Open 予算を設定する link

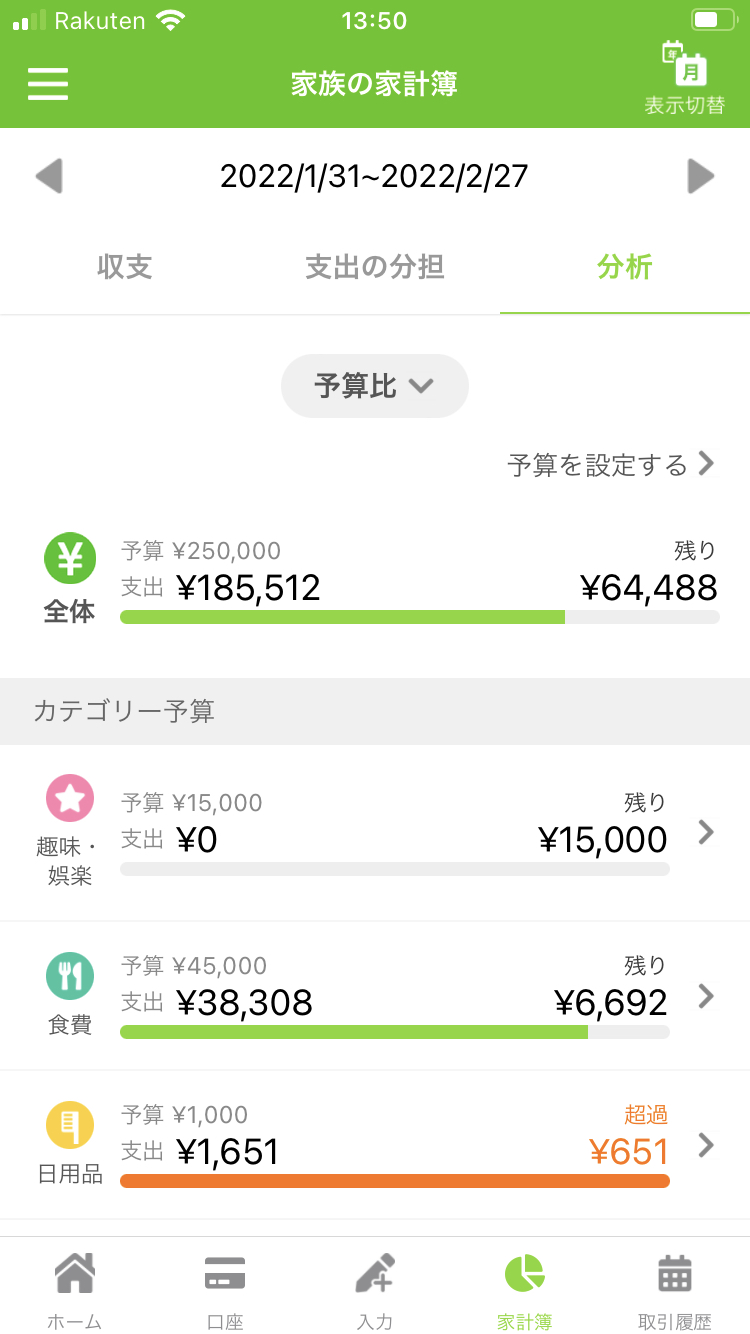[x=612, y=464]
